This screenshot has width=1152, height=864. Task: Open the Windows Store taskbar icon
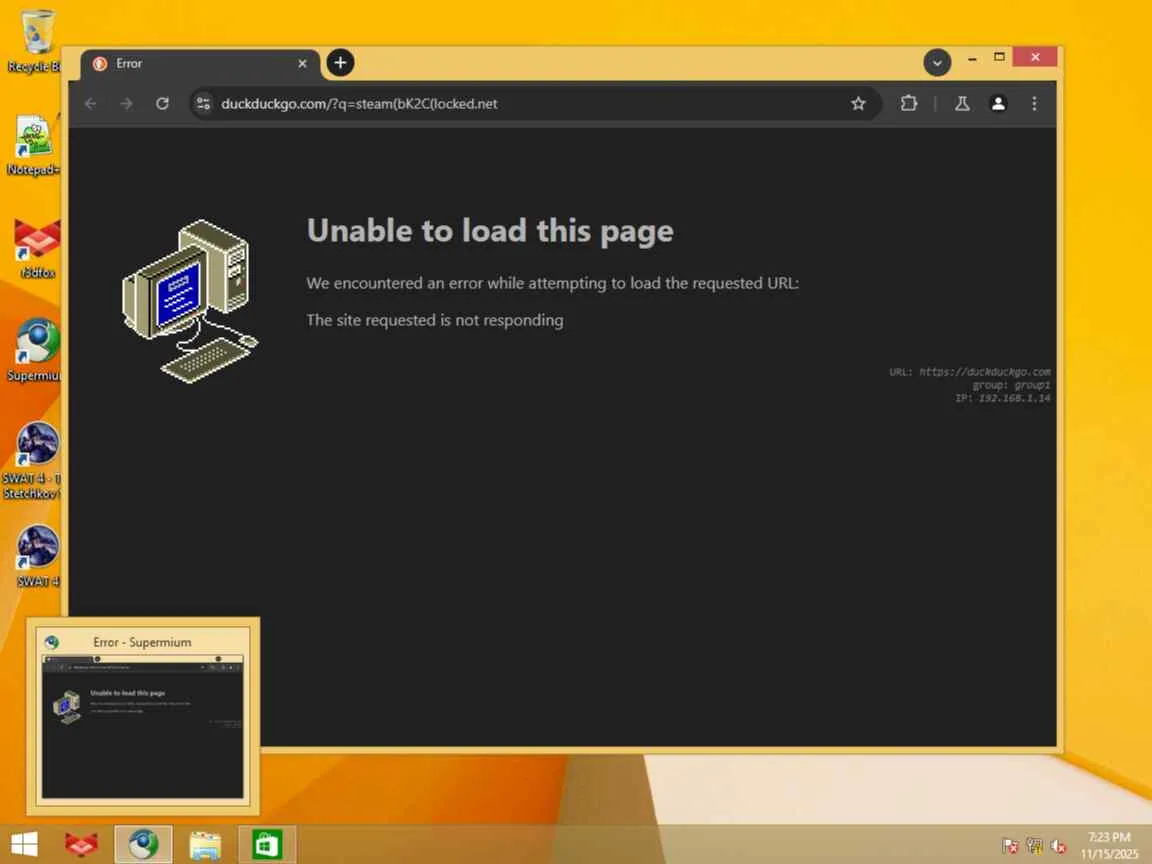click(x=267, y=844)
